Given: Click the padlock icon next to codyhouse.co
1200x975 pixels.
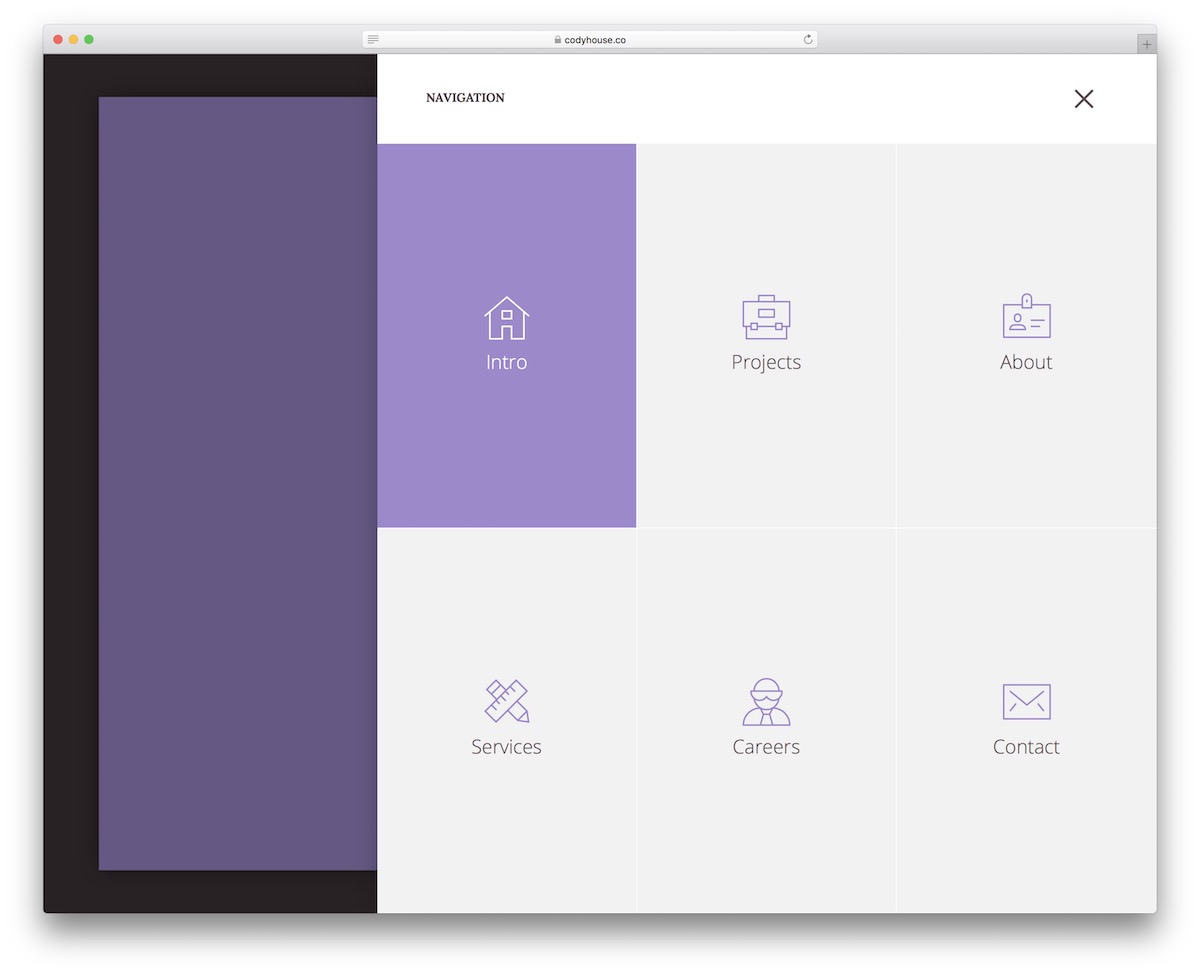Looking at the screenshot, I should tap(558, 39).
